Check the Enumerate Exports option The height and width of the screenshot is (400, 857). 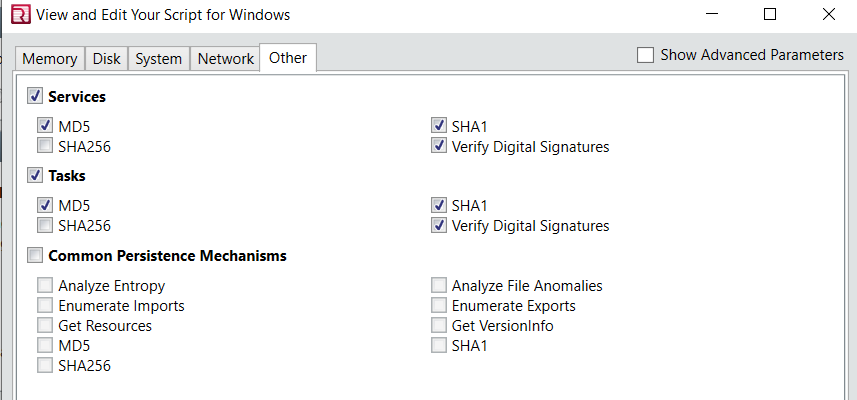[438, 305]
